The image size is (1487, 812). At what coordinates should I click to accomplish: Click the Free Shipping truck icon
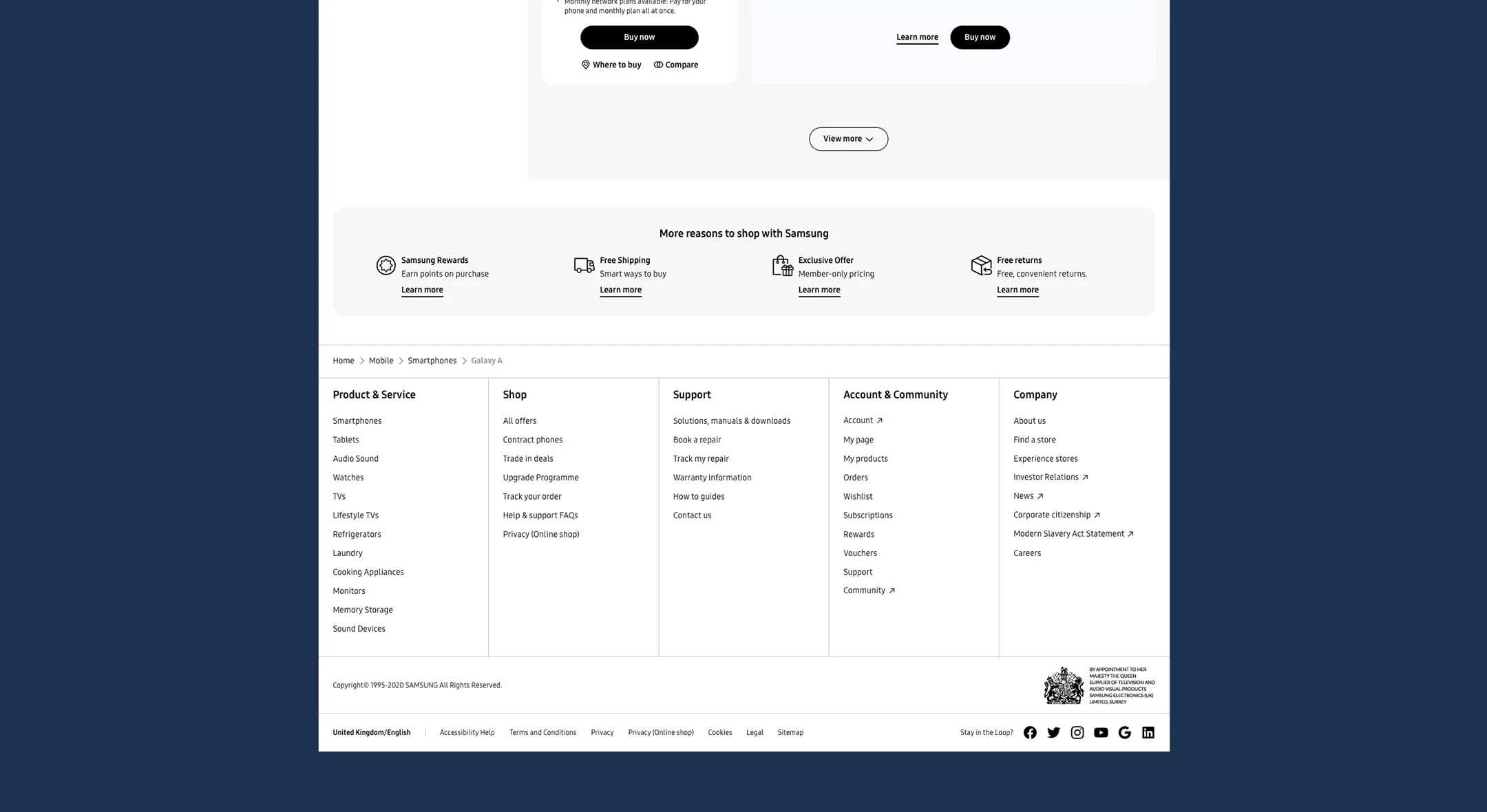[x=584, y=265]
